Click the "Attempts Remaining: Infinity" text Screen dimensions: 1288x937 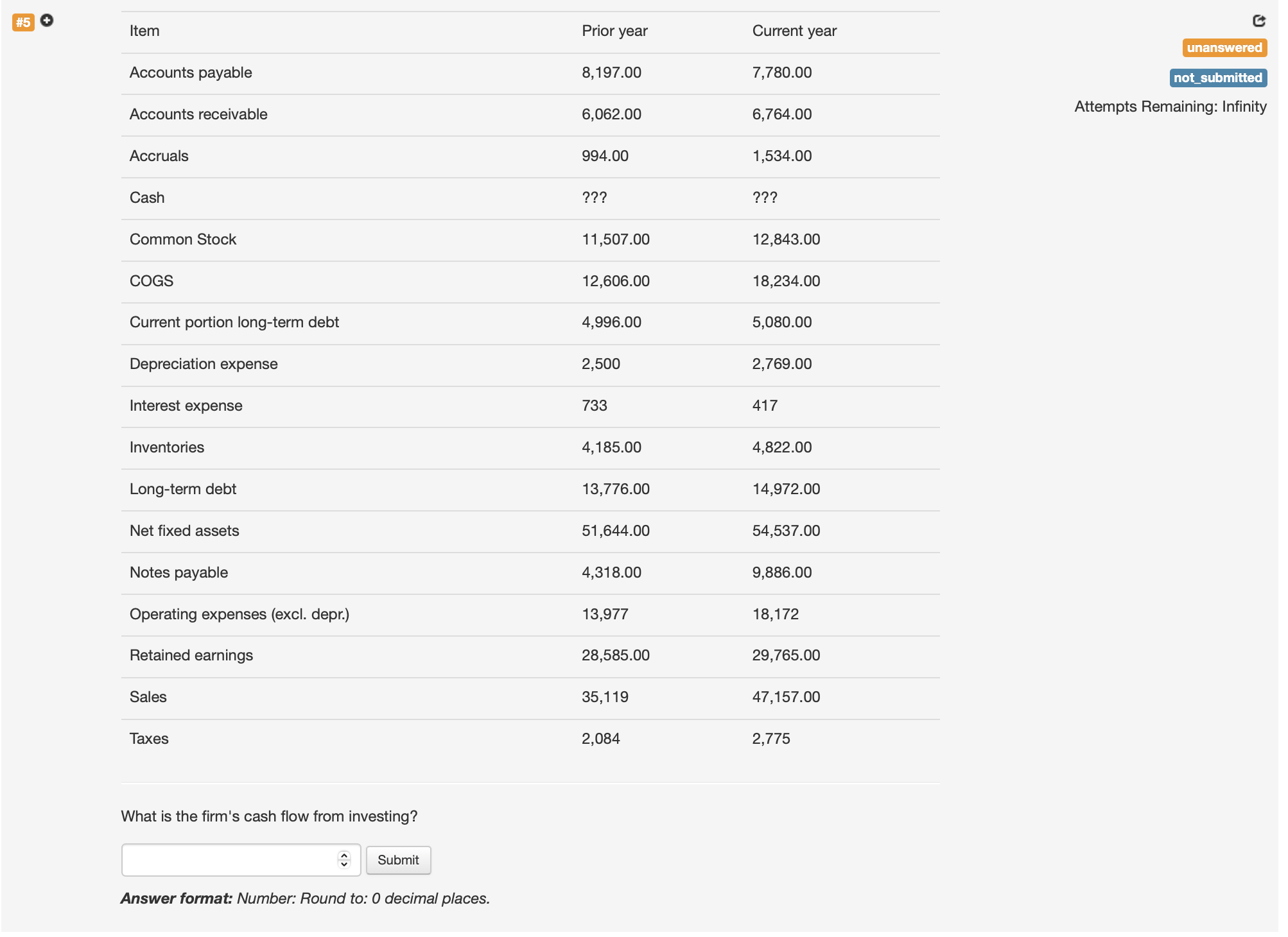coord(1171,107)
